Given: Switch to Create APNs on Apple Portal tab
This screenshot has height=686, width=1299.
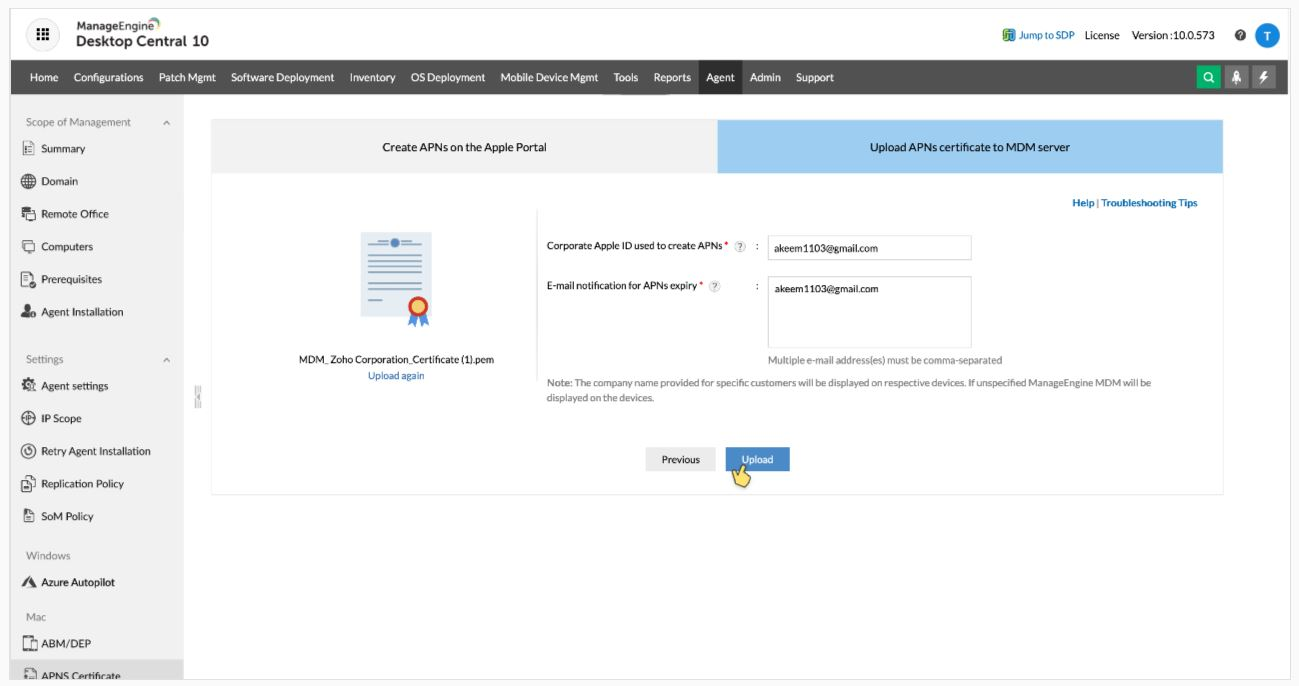Looking at the screenshot, I should pos(464,147).
